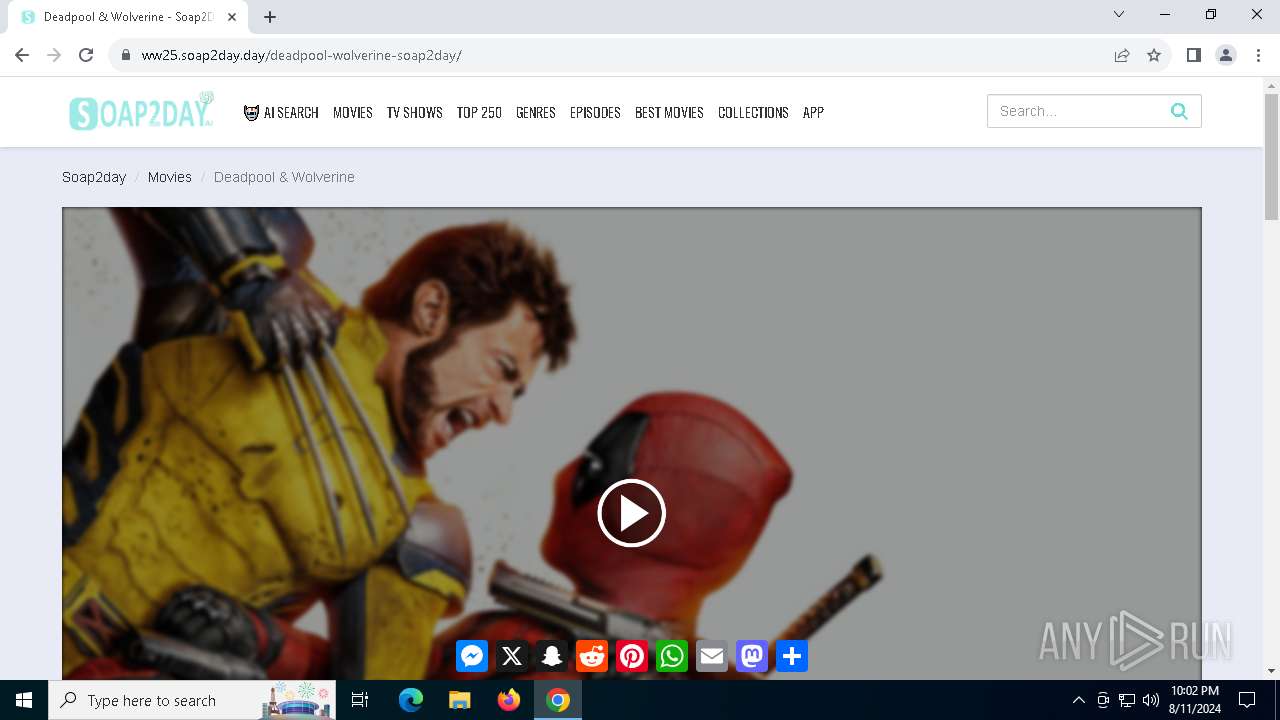The height and width of the screenshot is (720, 1280).
Task: Show hidden system tray icons
Action: [x=1078, y=700]
